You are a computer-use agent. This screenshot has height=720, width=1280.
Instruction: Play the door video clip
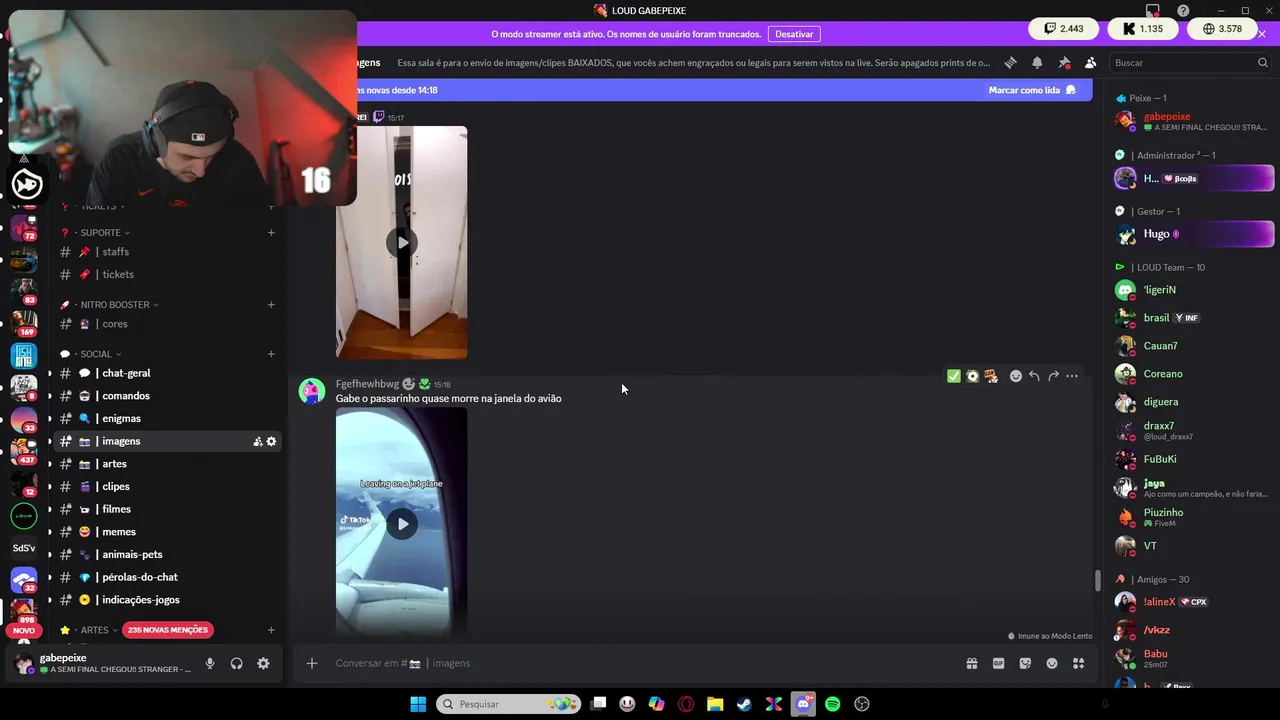coord(402,242)
